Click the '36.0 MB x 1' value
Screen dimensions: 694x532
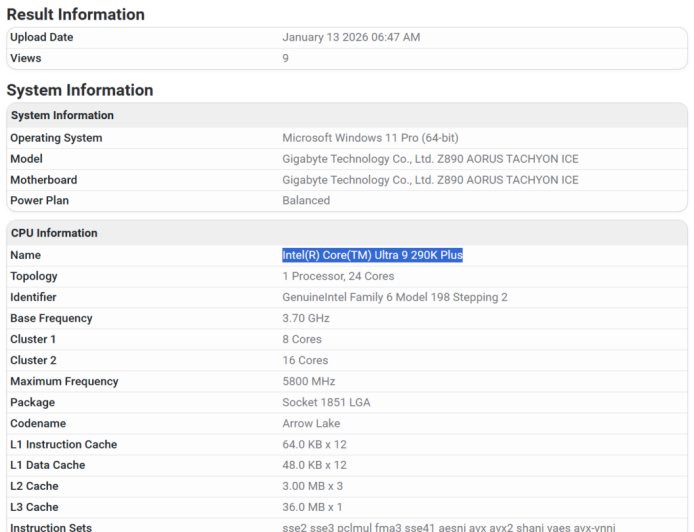pos(312,507)
